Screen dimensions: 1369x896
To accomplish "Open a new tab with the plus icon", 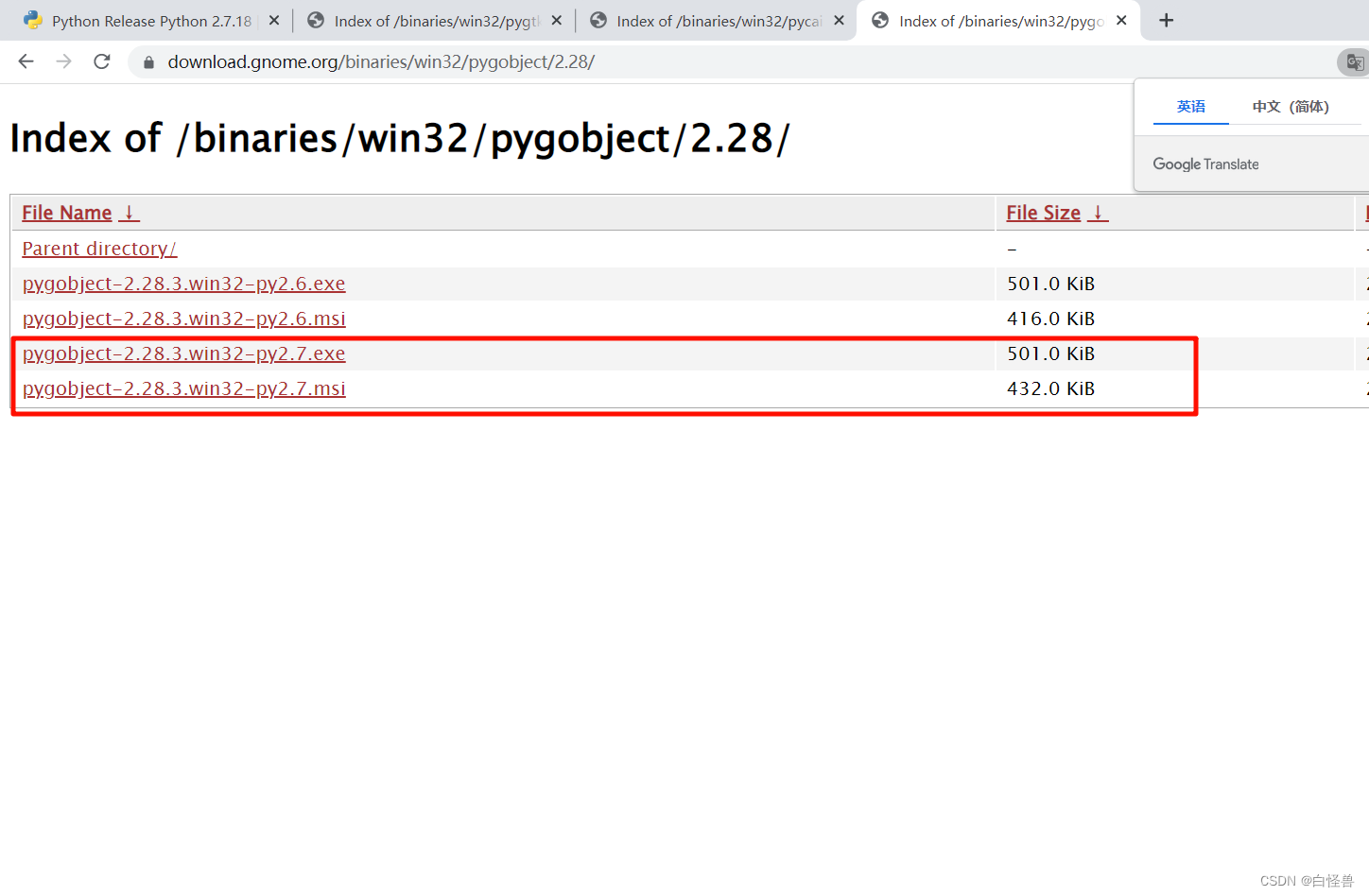I will (x=1166, y=20).
